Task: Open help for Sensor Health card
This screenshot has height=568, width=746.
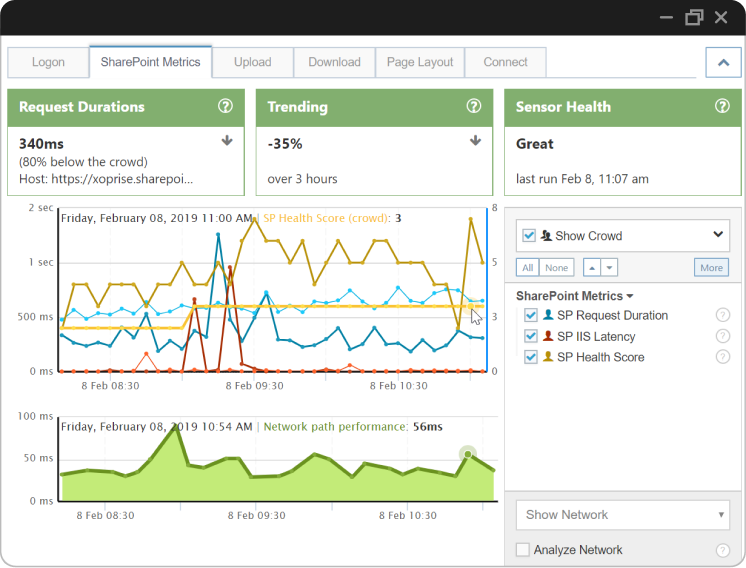Action: 722,106
